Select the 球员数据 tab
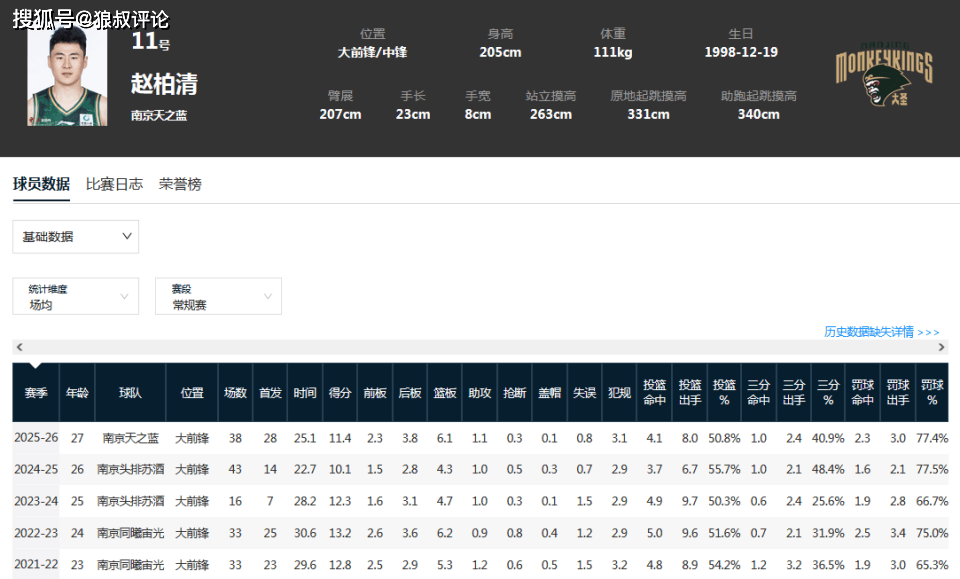This screenshot has width=960, height=579. coord(41,184)
